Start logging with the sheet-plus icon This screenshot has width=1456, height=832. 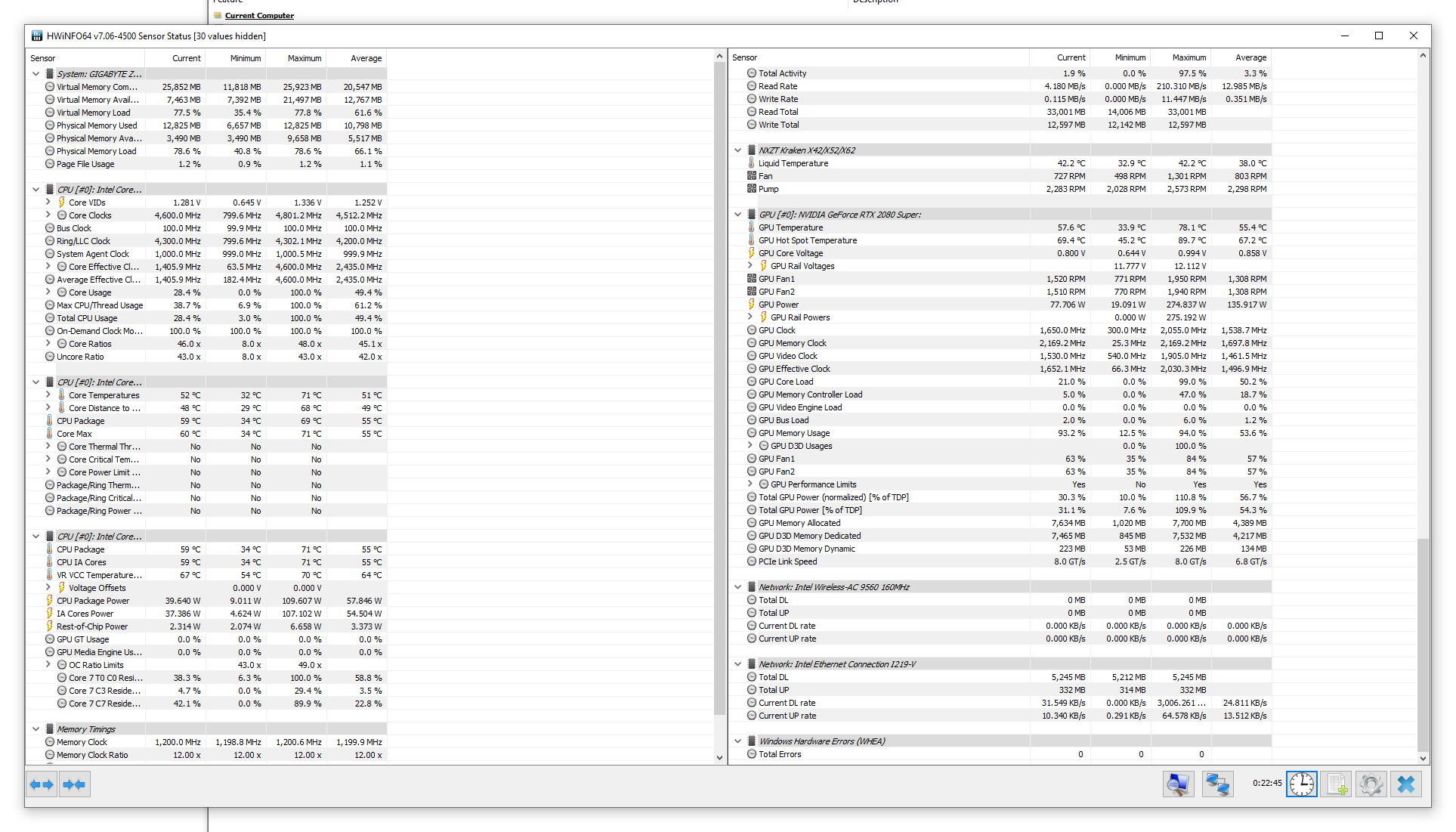click(x=1336, y=784)
